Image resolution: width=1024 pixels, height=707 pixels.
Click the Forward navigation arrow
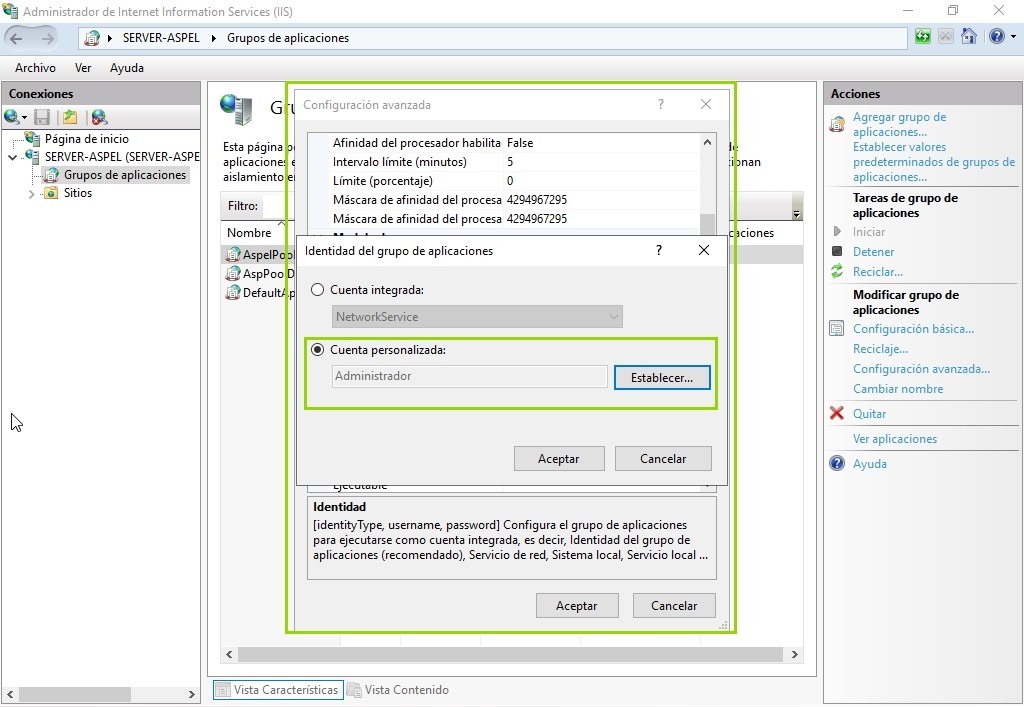pyautogui.click(x=47, y=39)
